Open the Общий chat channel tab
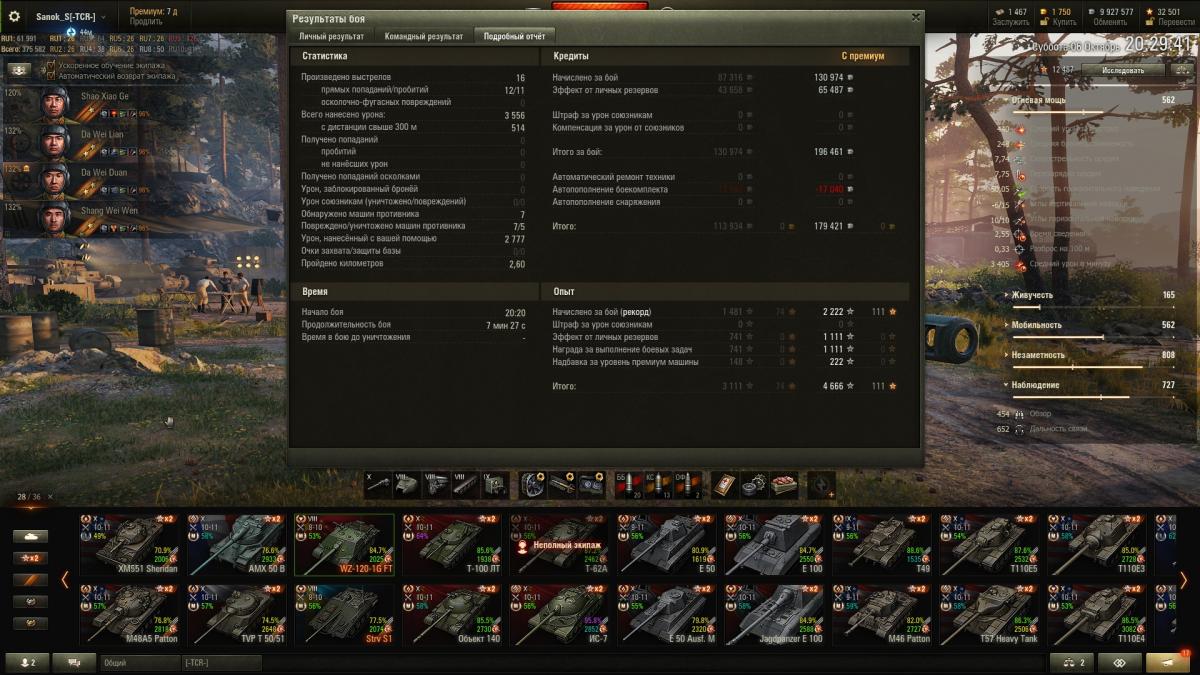This screenshot has height=675, width=1200. (140, 662)
